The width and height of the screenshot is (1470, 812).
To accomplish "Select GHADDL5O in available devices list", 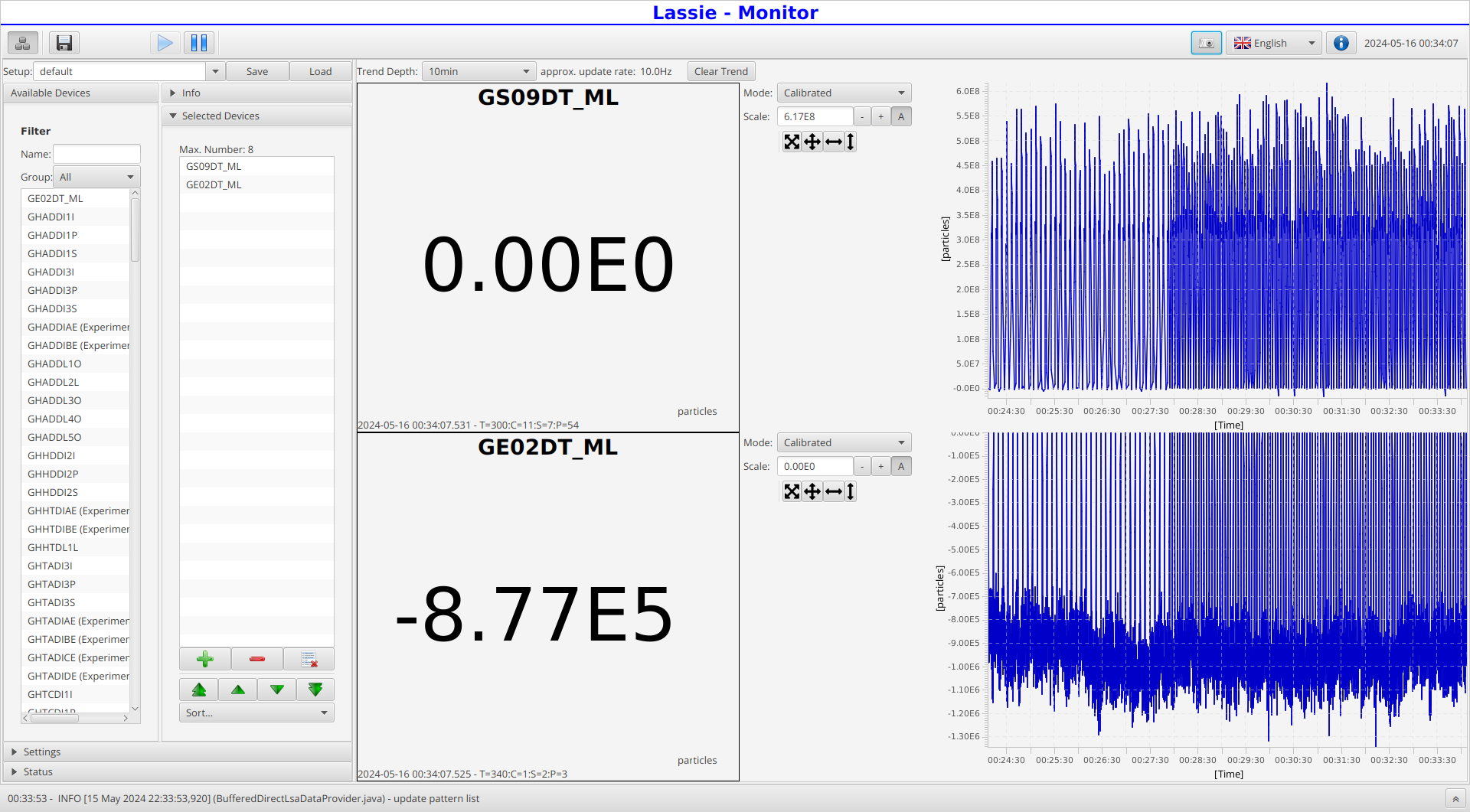I will [x=76, y=437].
